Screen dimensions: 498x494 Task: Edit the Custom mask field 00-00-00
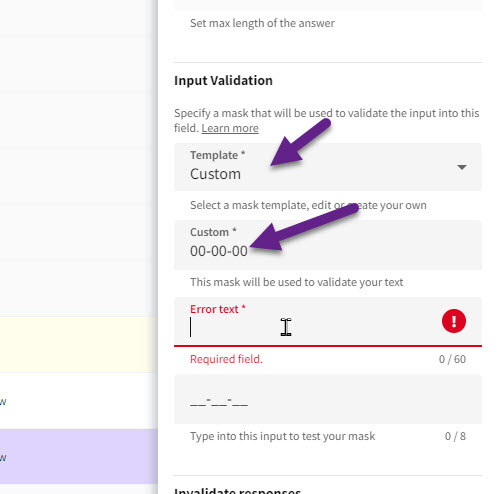(x=328, y=245)
